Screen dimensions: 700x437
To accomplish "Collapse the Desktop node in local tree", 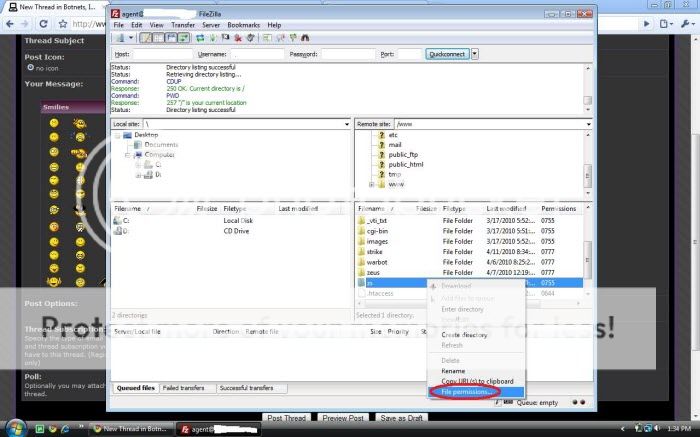I will [118, 134].
